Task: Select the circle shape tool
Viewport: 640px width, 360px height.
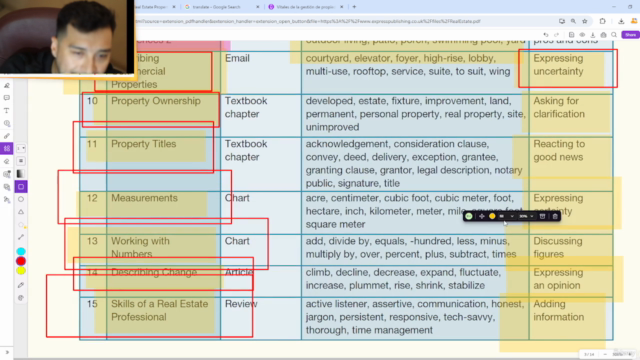Action: click(x=21, y=199)
